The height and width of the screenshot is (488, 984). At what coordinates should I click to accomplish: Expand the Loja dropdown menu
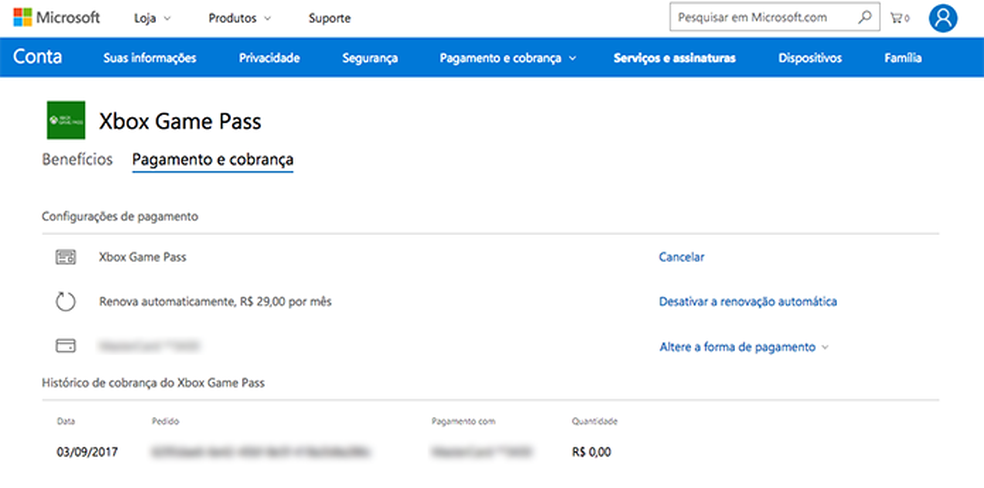[152, 18]
